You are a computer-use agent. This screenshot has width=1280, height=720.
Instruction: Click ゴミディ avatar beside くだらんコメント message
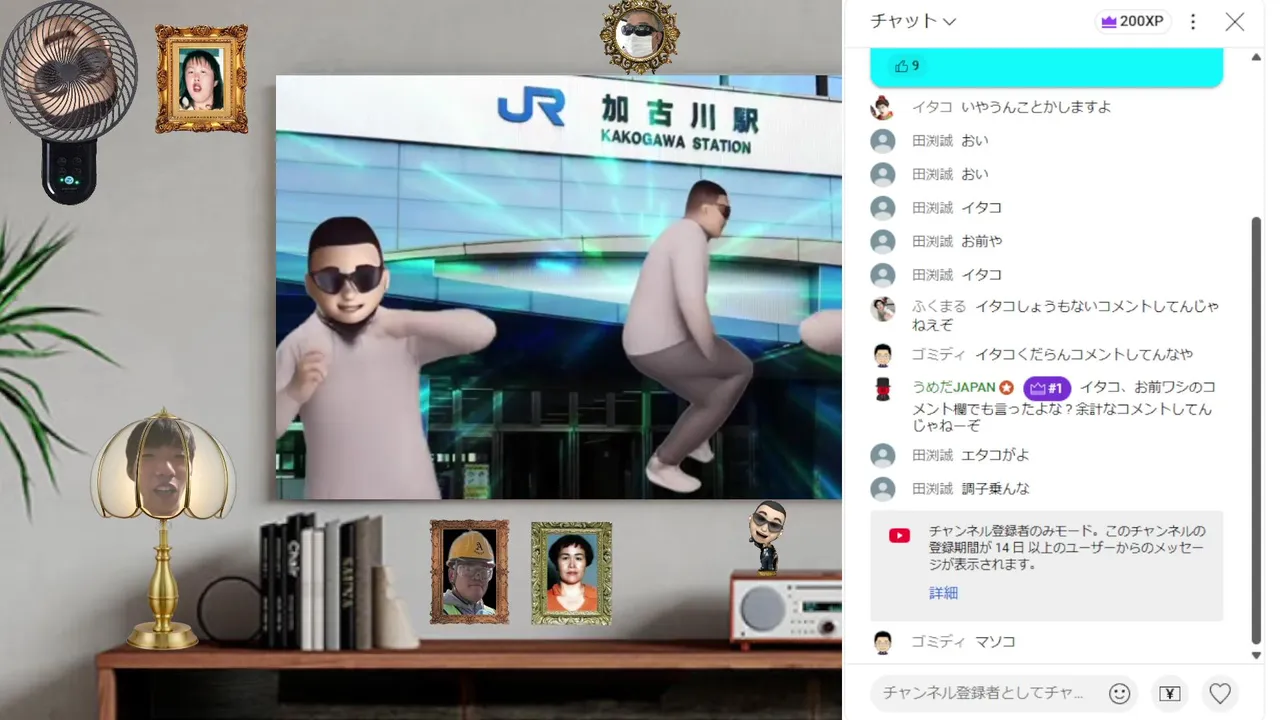(882, 355)
